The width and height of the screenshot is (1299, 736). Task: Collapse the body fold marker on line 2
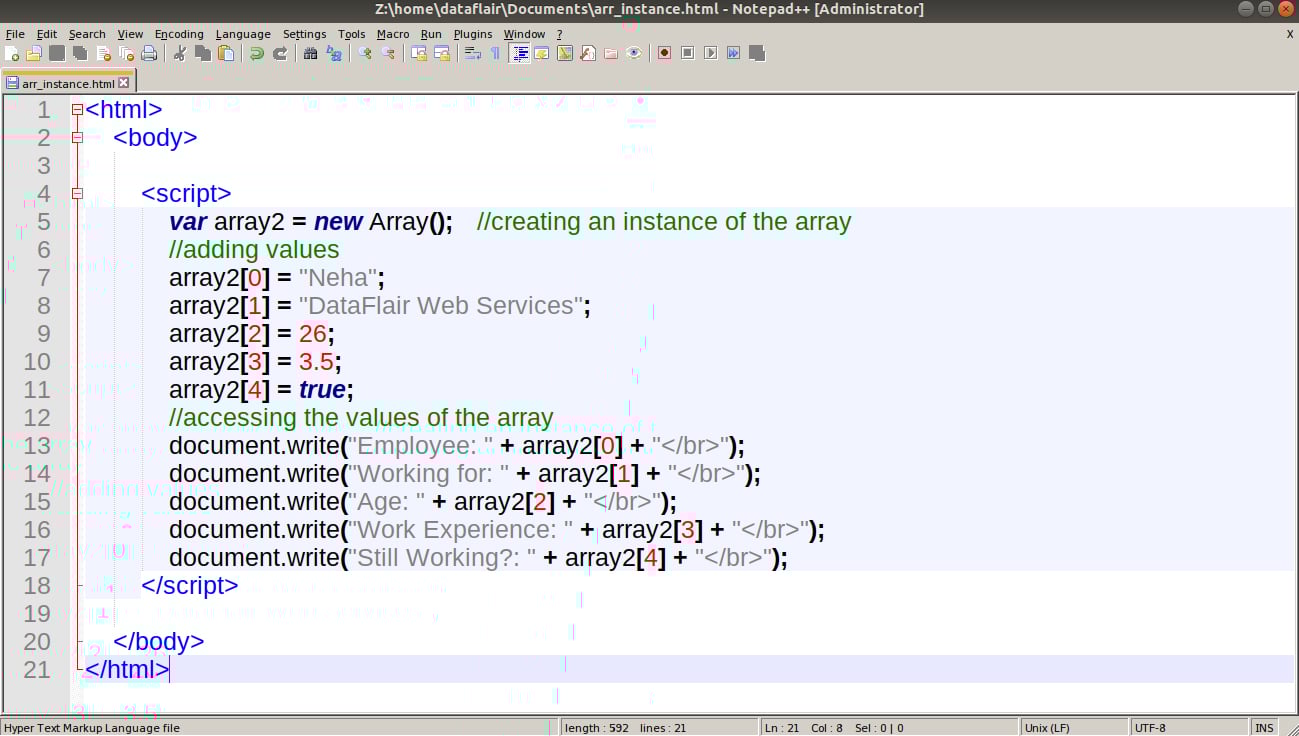click(77, 138)
